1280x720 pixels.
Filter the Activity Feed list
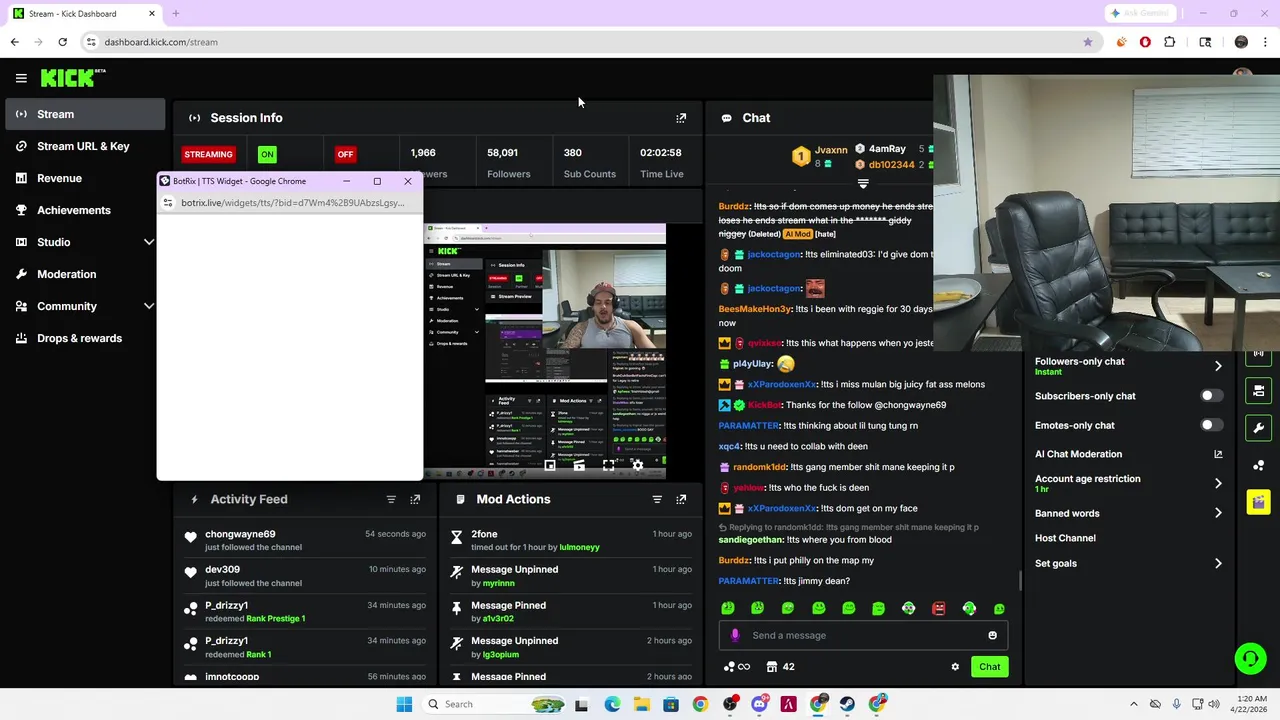pyautogui.click(x=391, y=499)
